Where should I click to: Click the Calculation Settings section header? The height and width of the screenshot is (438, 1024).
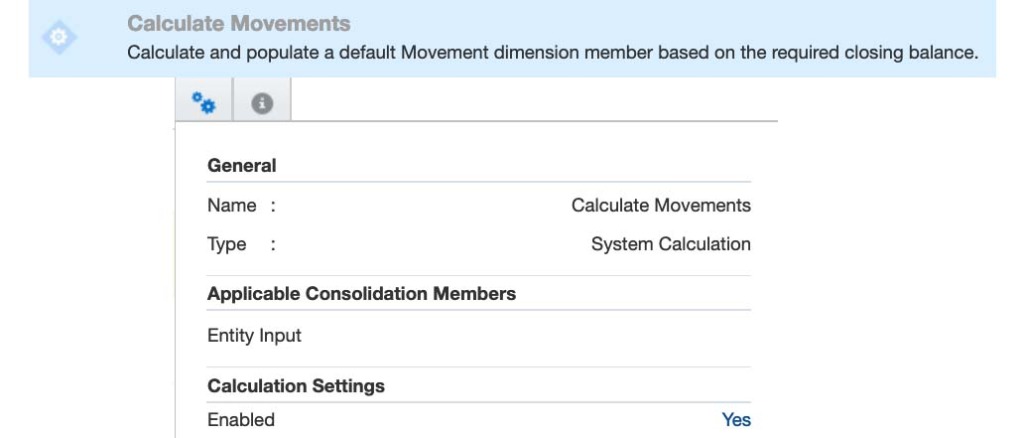point(296,385)
